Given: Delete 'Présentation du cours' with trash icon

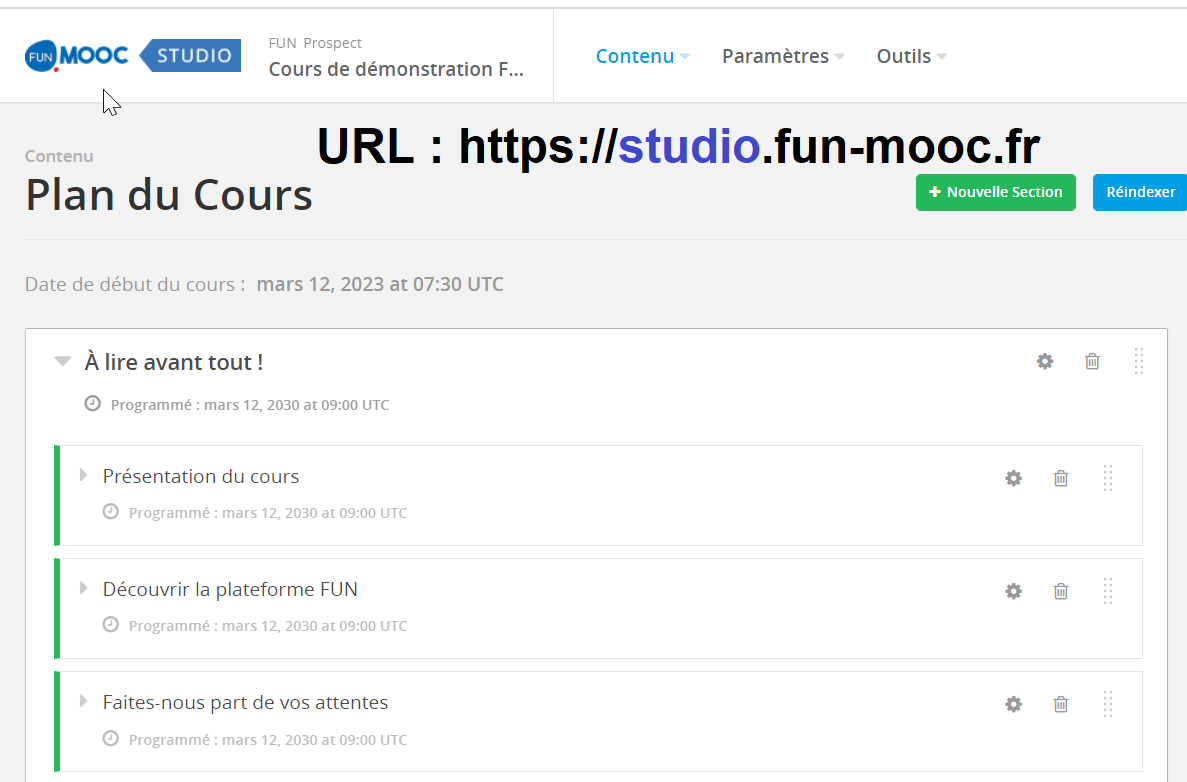Looking at the screenshot, I should click(x=1061, y=478).
